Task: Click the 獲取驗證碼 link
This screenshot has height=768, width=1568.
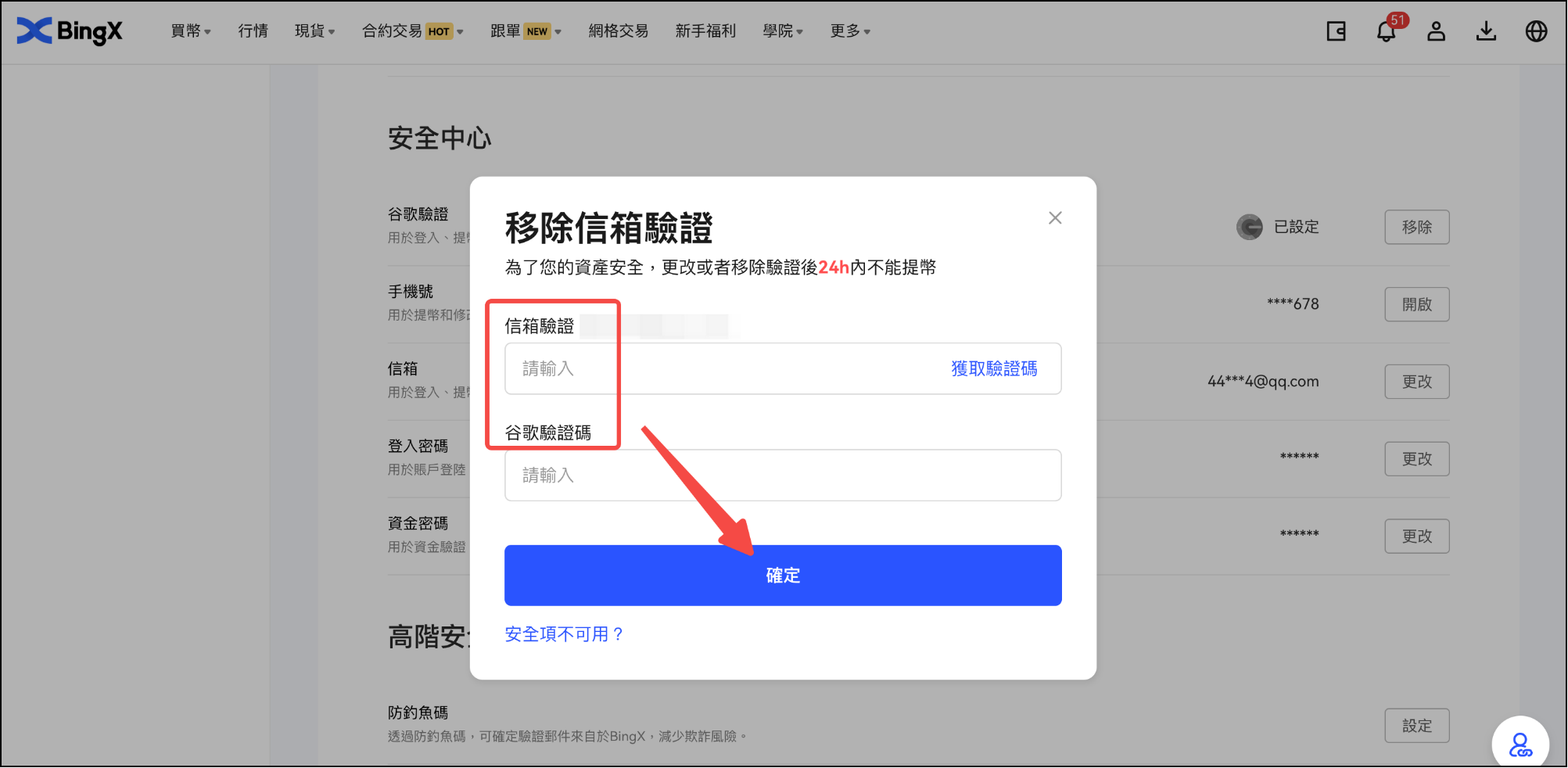Action: coord(994,368)
